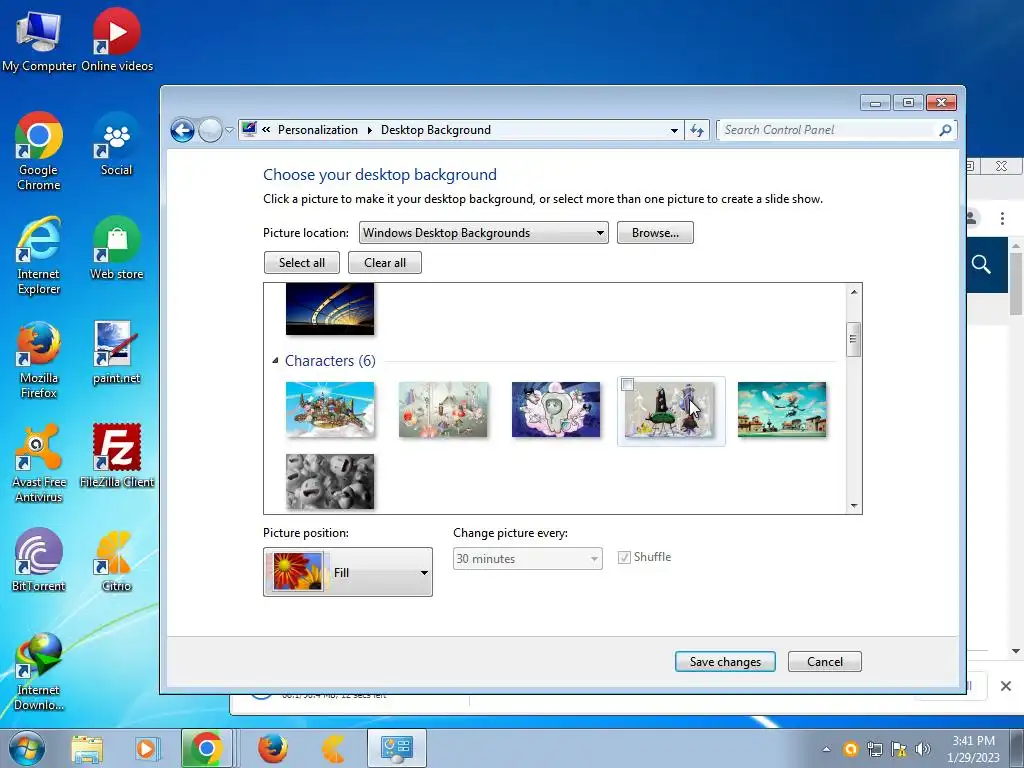Open recent pages arrow next to Forward
The image size is (1024, 768).
(x=229, y=130)
